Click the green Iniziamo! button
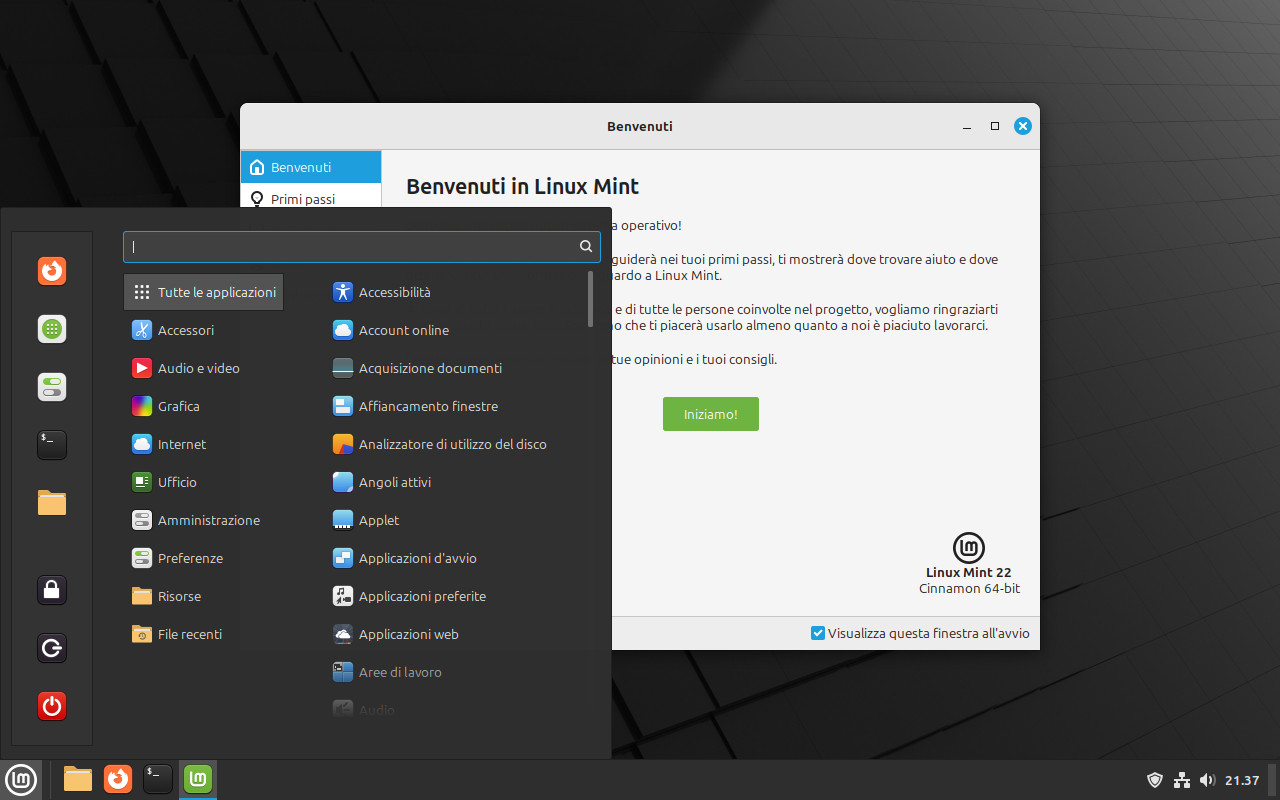 point(710,414)
